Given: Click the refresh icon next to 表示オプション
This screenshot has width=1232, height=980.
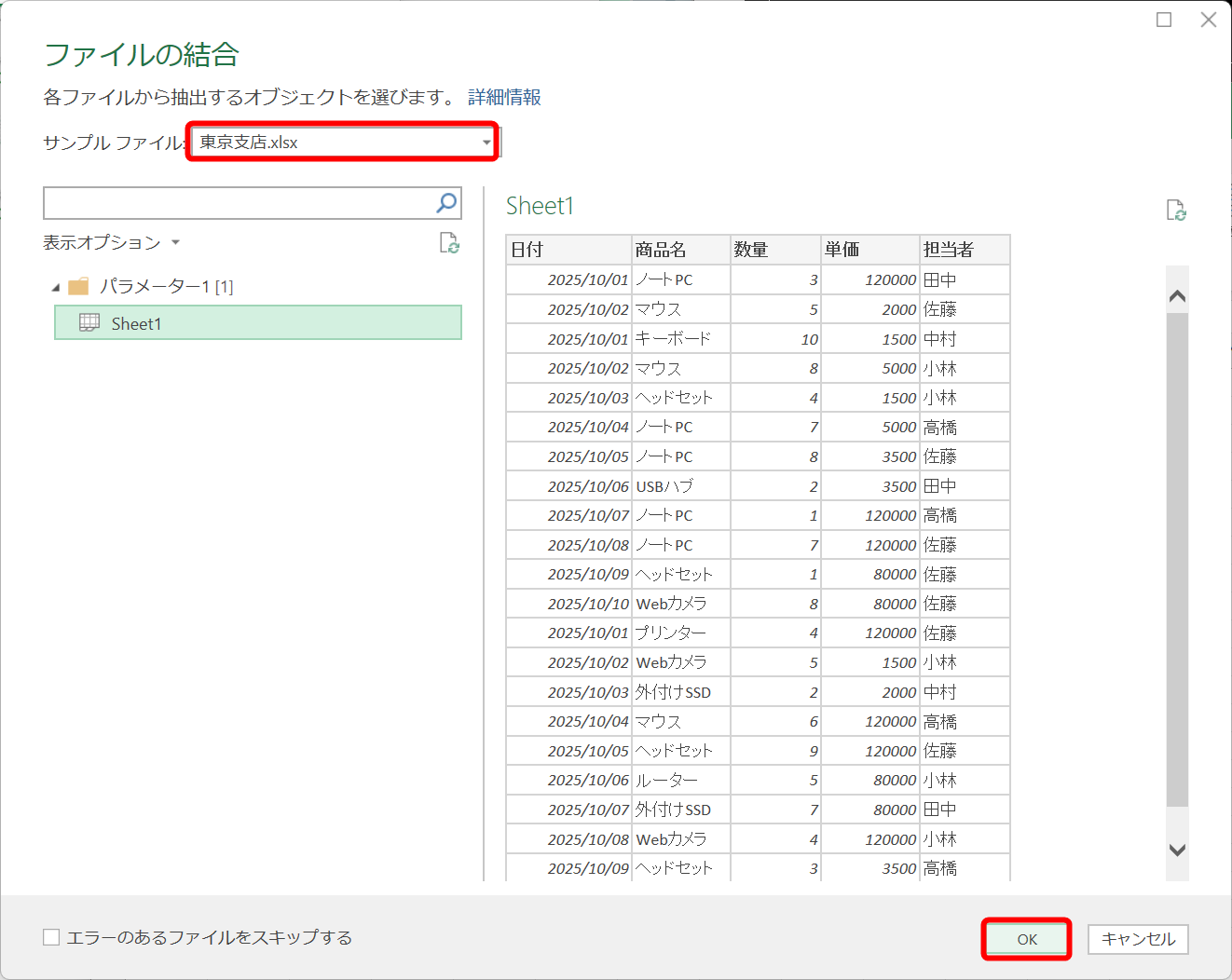Looking at the screenshot, I should click(x=450, y=244).
